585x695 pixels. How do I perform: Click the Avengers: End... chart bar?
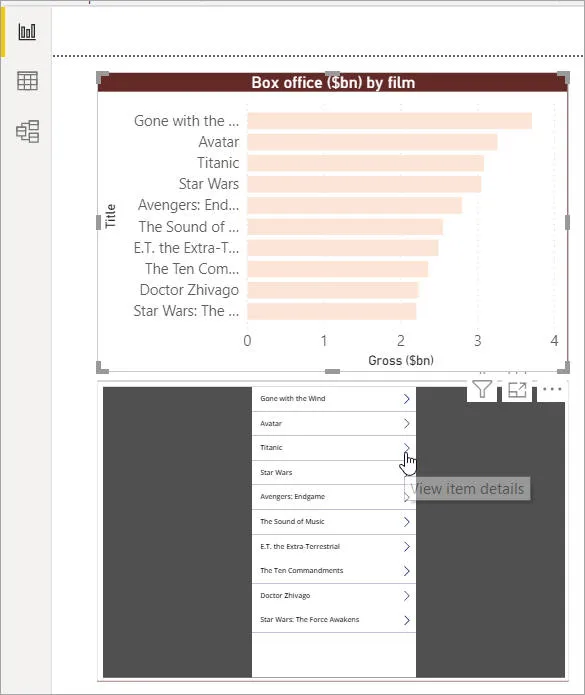click(355, 206)
